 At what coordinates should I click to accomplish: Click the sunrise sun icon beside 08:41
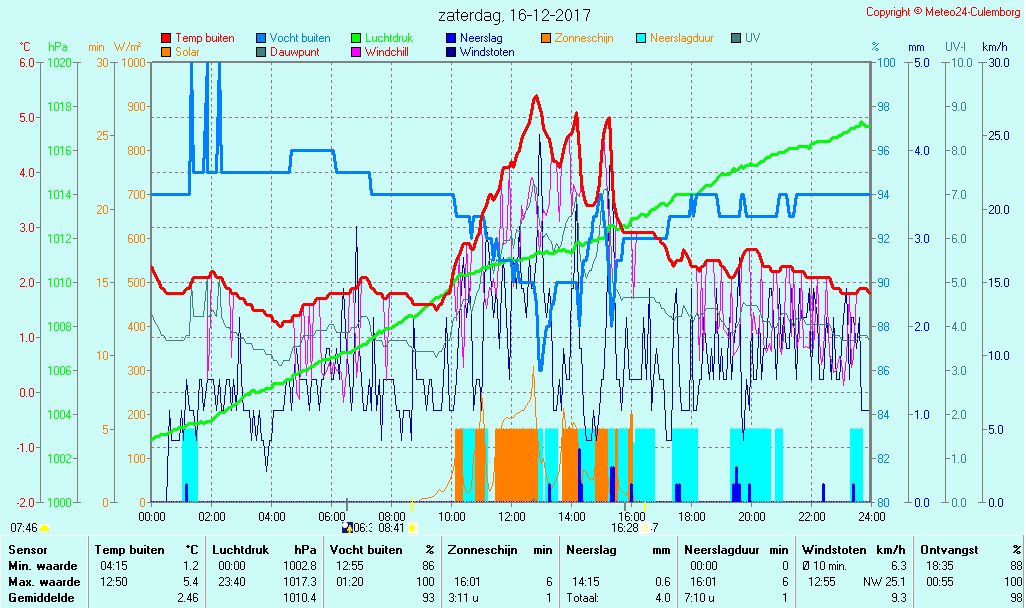412,527
